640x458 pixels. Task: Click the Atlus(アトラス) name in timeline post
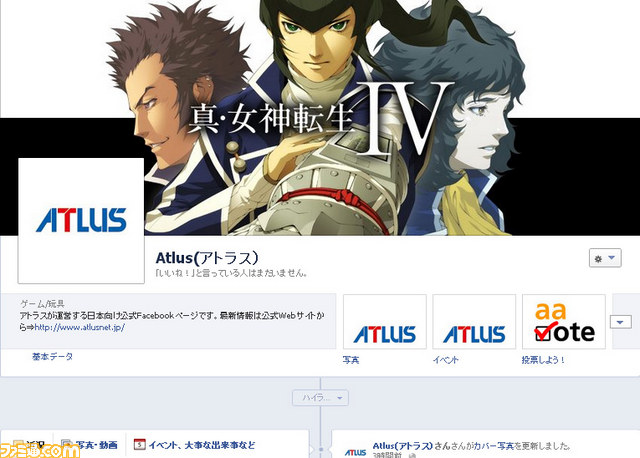coord(402,446)
